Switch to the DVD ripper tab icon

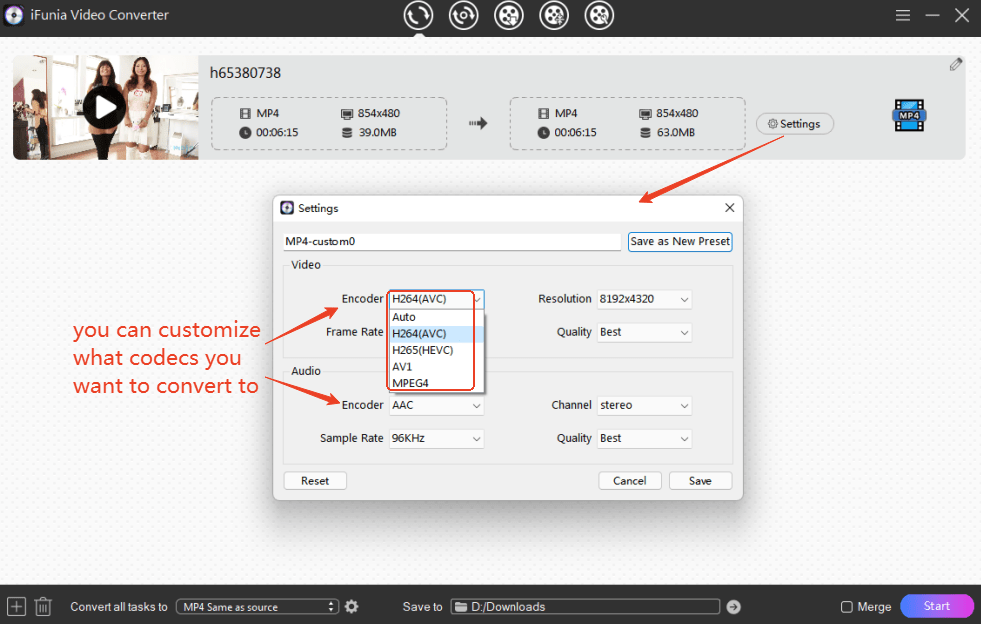pos(463,15)
